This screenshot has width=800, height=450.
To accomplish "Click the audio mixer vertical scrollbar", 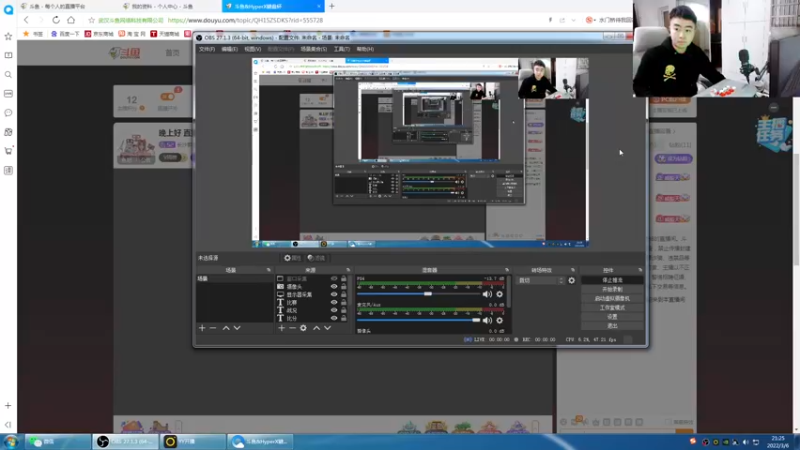I will pyautogui.click(x=509, y=293).
